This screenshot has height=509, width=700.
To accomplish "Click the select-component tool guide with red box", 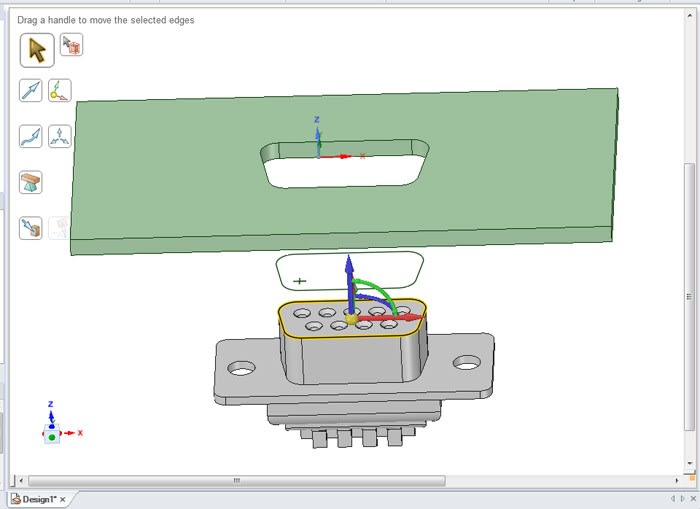I will [x=71, y=45].
